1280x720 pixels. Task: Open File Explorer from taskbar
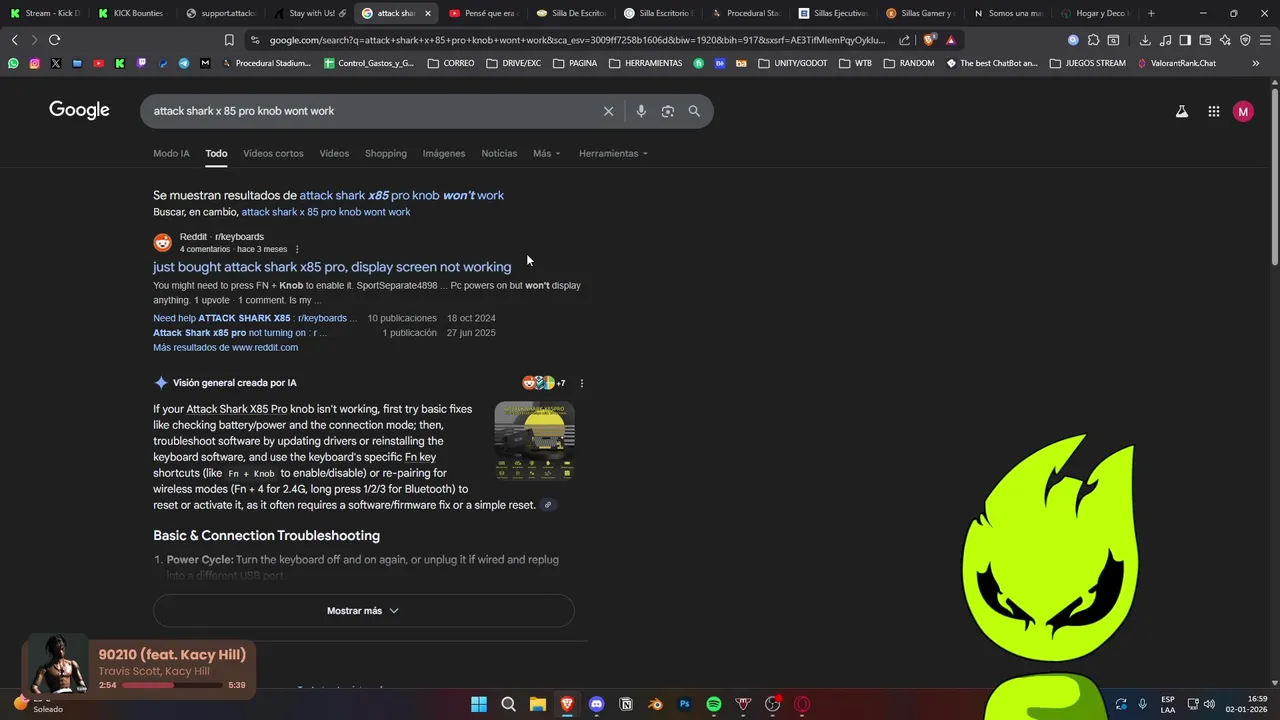pyautogui.click(x=538, y=704)
